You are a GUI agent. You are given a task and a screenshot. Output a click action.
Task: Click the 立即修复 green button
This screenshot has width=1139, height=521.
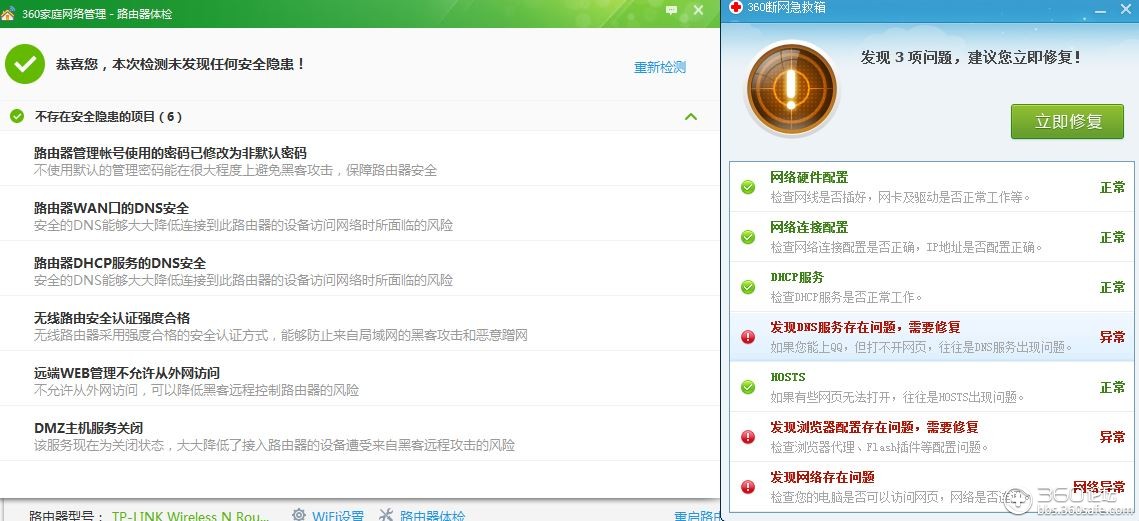(1067, 121)
